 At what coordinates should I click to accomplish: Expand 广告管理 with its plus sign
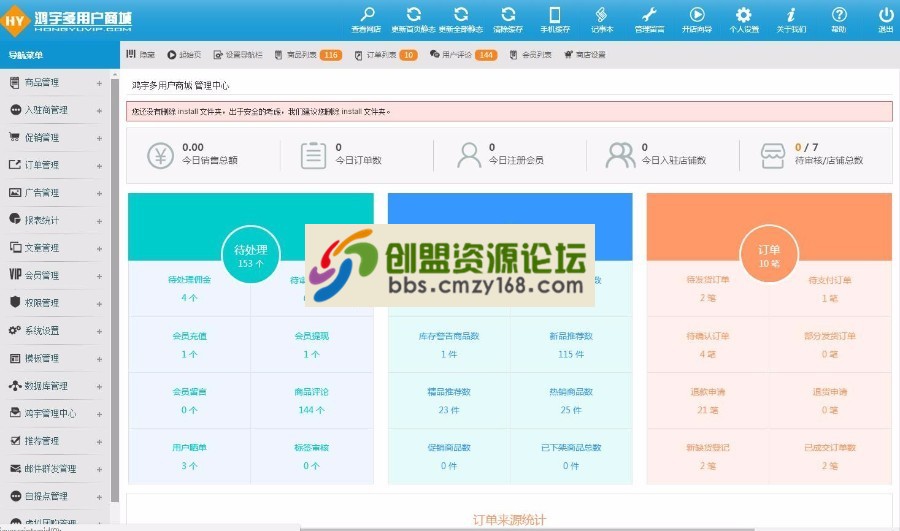[x=99, y=193]
